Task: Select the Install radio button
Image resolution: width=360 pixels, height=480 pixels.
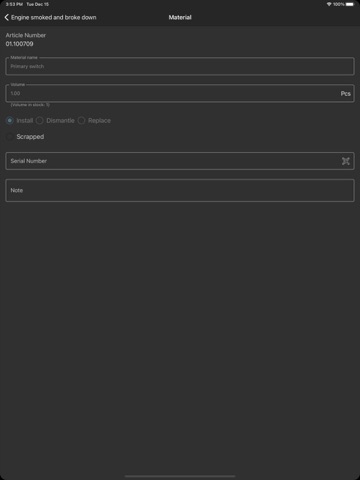Action: click(x=10, y=120)
